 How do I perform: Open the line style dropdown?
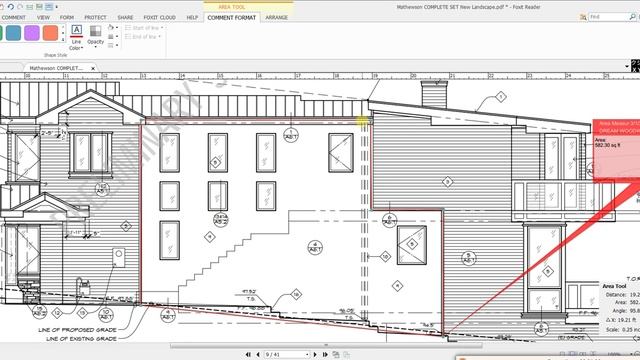[x=113, y=45]
